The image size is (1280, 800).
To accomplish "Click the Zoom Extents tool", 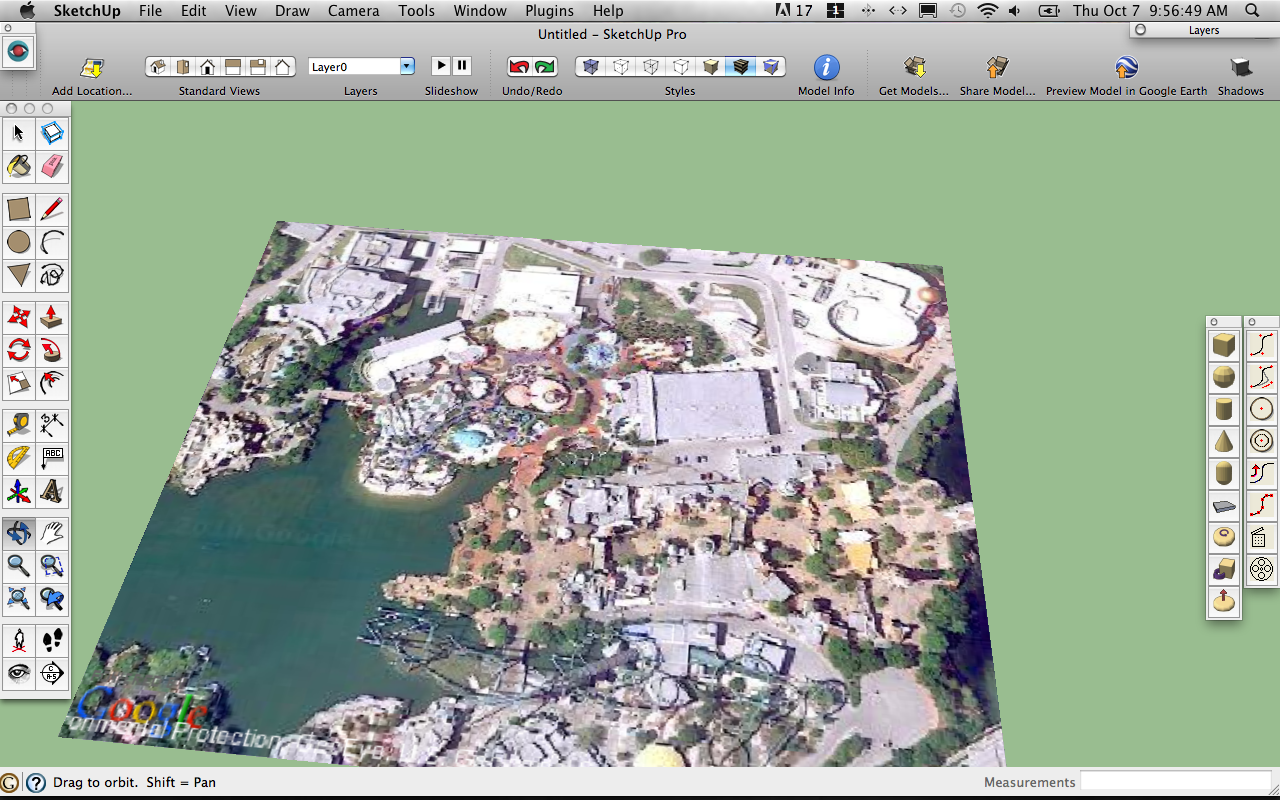I will [x=18, y=598].
